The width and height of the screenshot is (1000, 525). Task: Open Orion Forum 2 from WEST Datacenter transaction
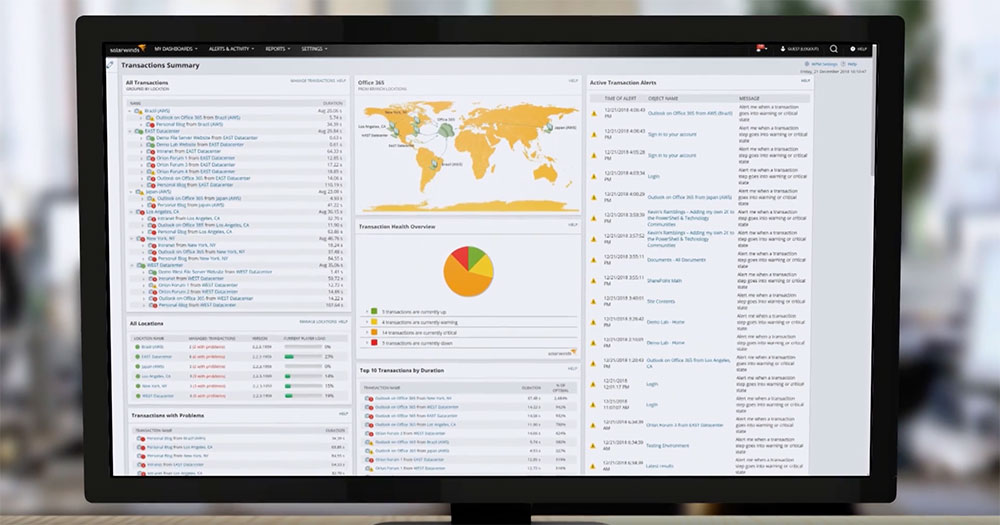(x=198, y=292)
